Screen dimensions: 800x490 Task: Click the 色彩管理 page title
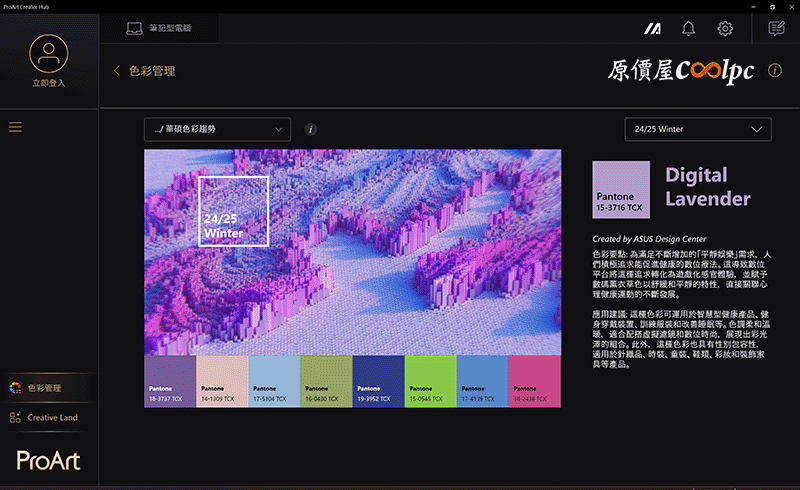[x=152, y=71]
